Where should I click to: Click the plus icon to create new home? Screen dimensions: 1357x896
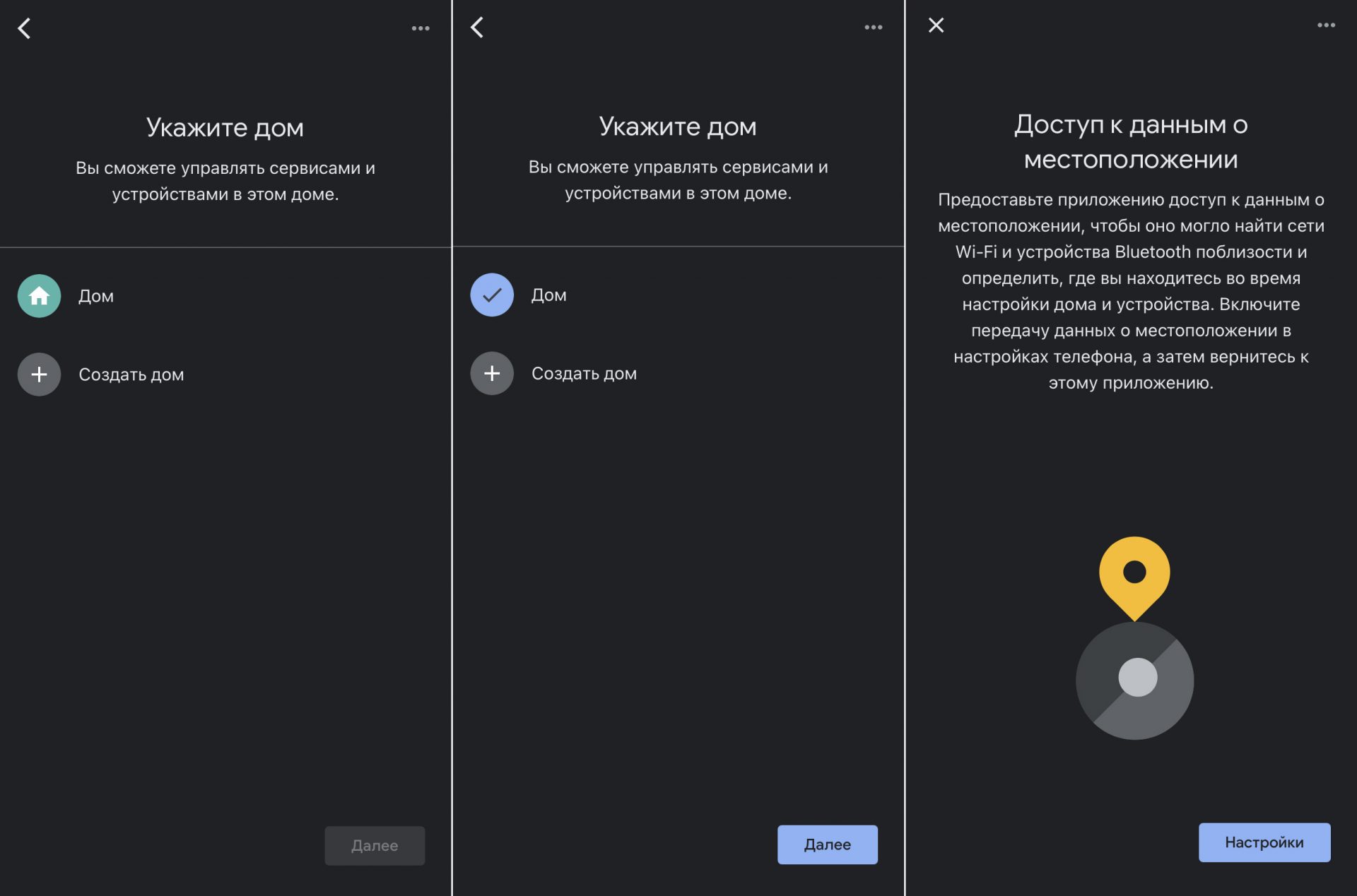[x=39, y=374]
